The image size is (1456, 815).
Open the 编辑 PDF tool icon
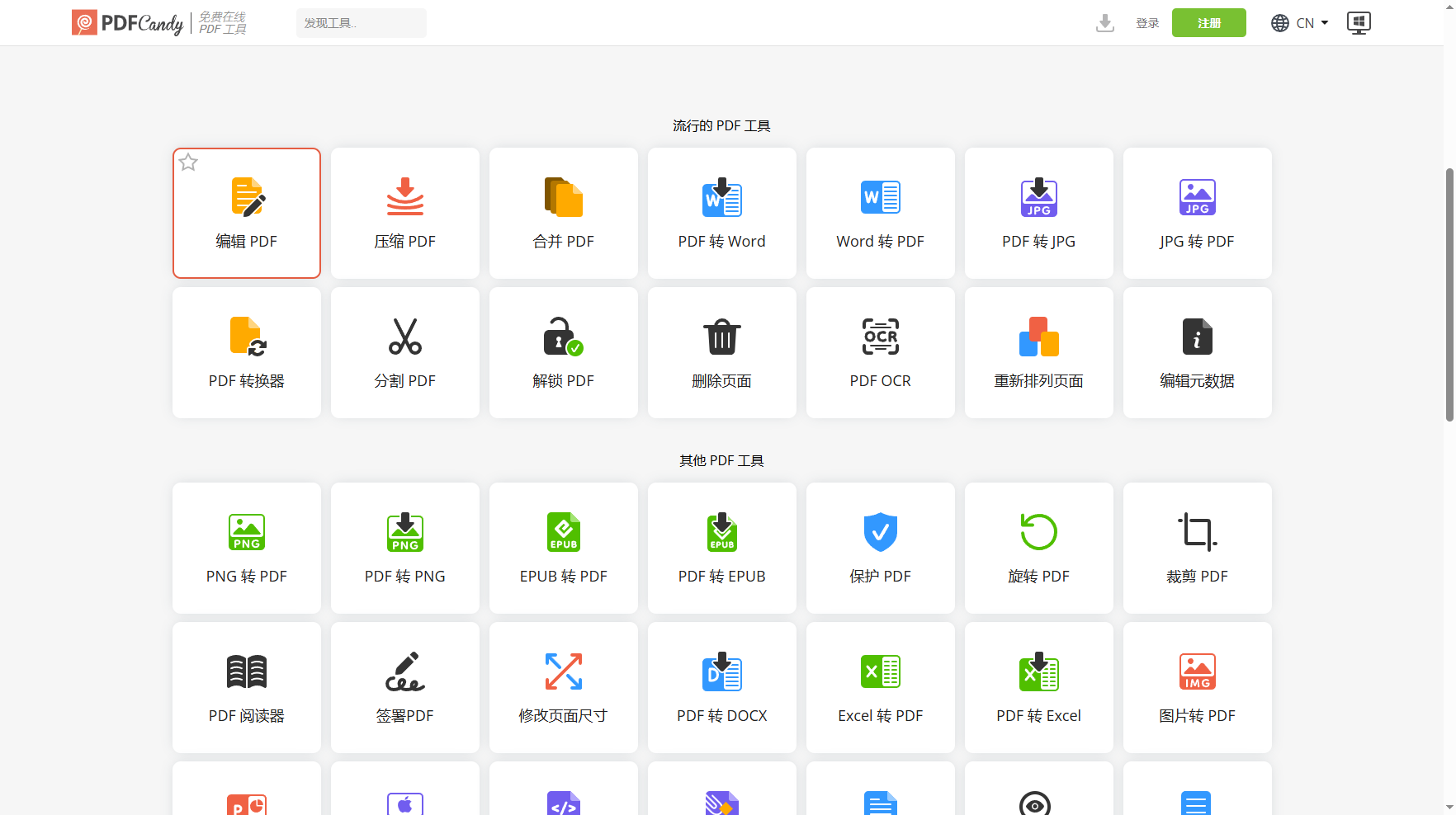click(247, 198)
